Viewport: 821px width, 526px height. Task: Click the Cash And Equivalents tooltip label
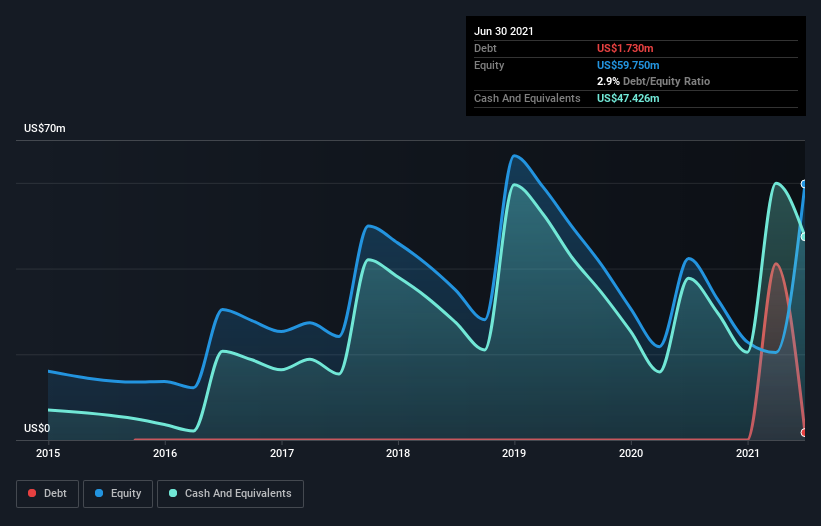click(527, 98)
